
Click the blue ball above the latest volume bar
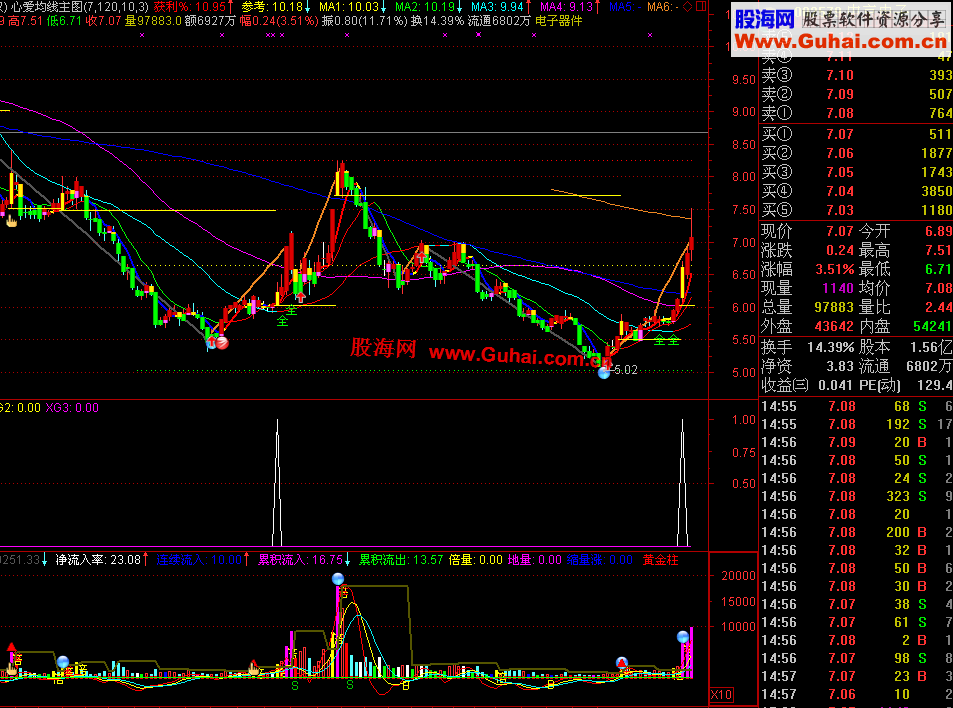pyautogui.click(x=683, y=636)
